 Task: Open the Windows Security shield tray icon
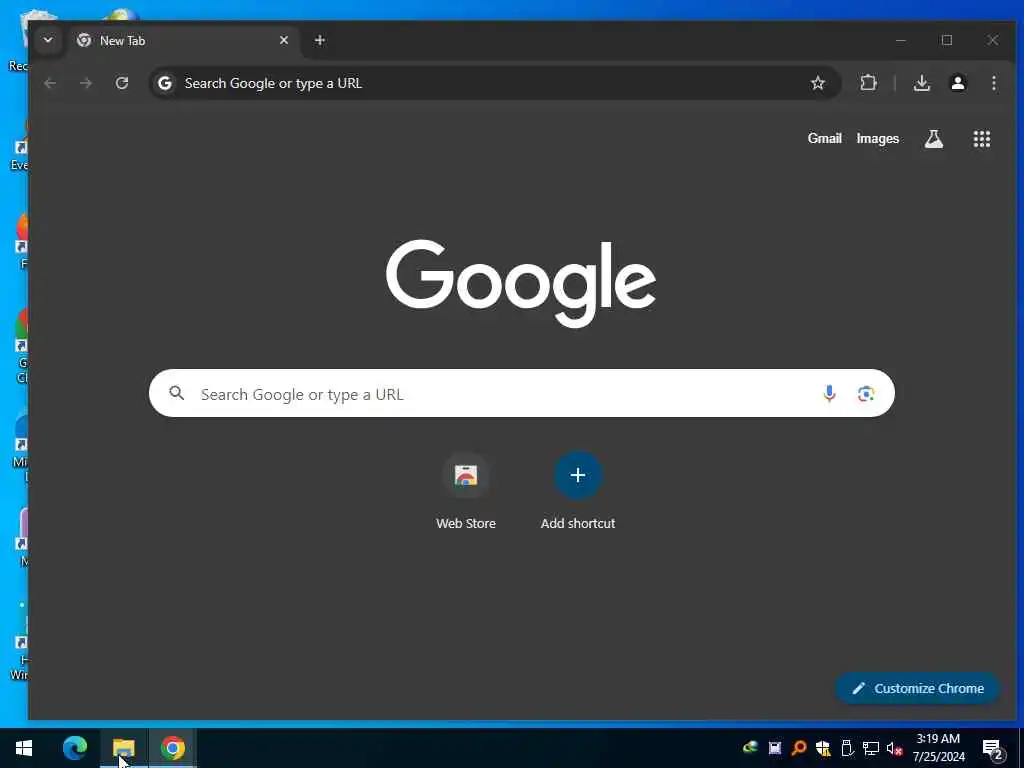[x=823, y=748]
